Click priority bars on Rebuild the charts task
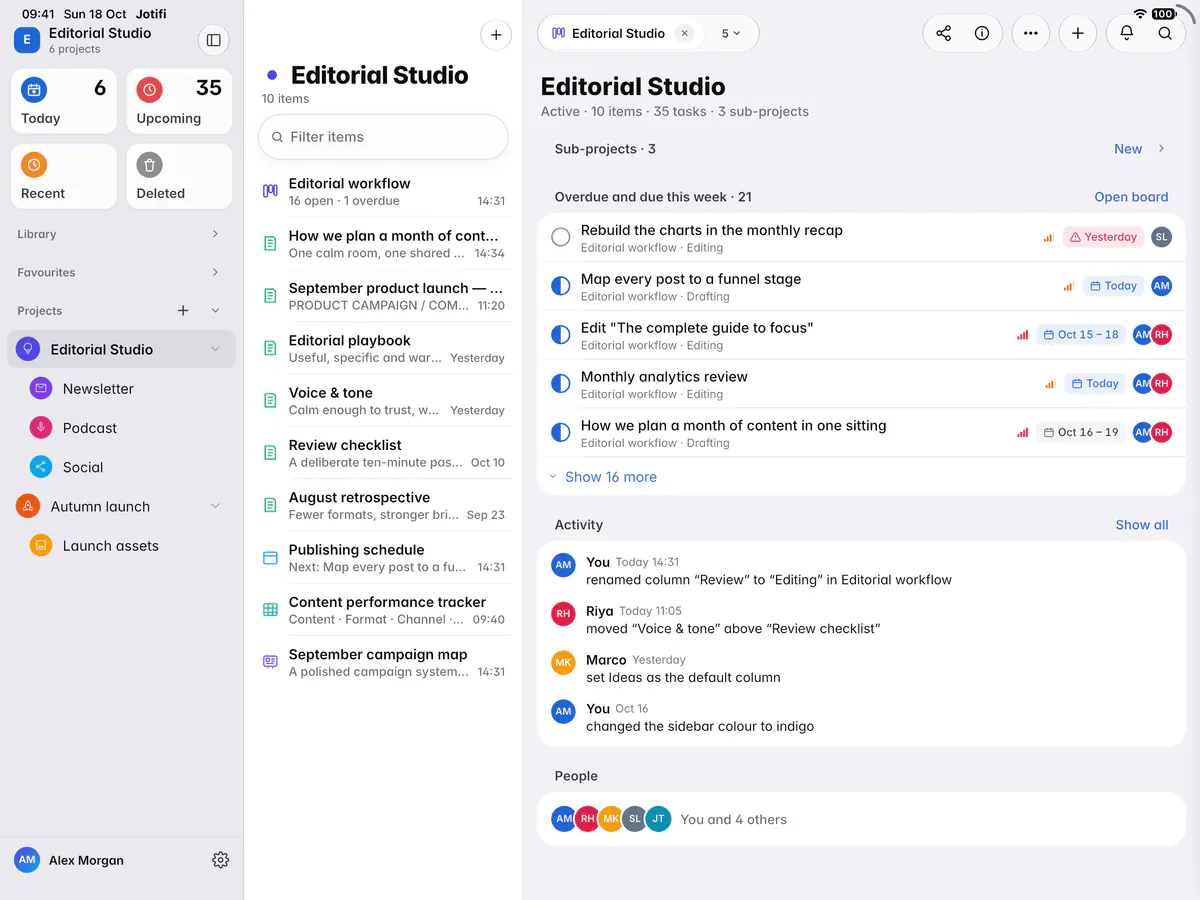 [1049, 237]
